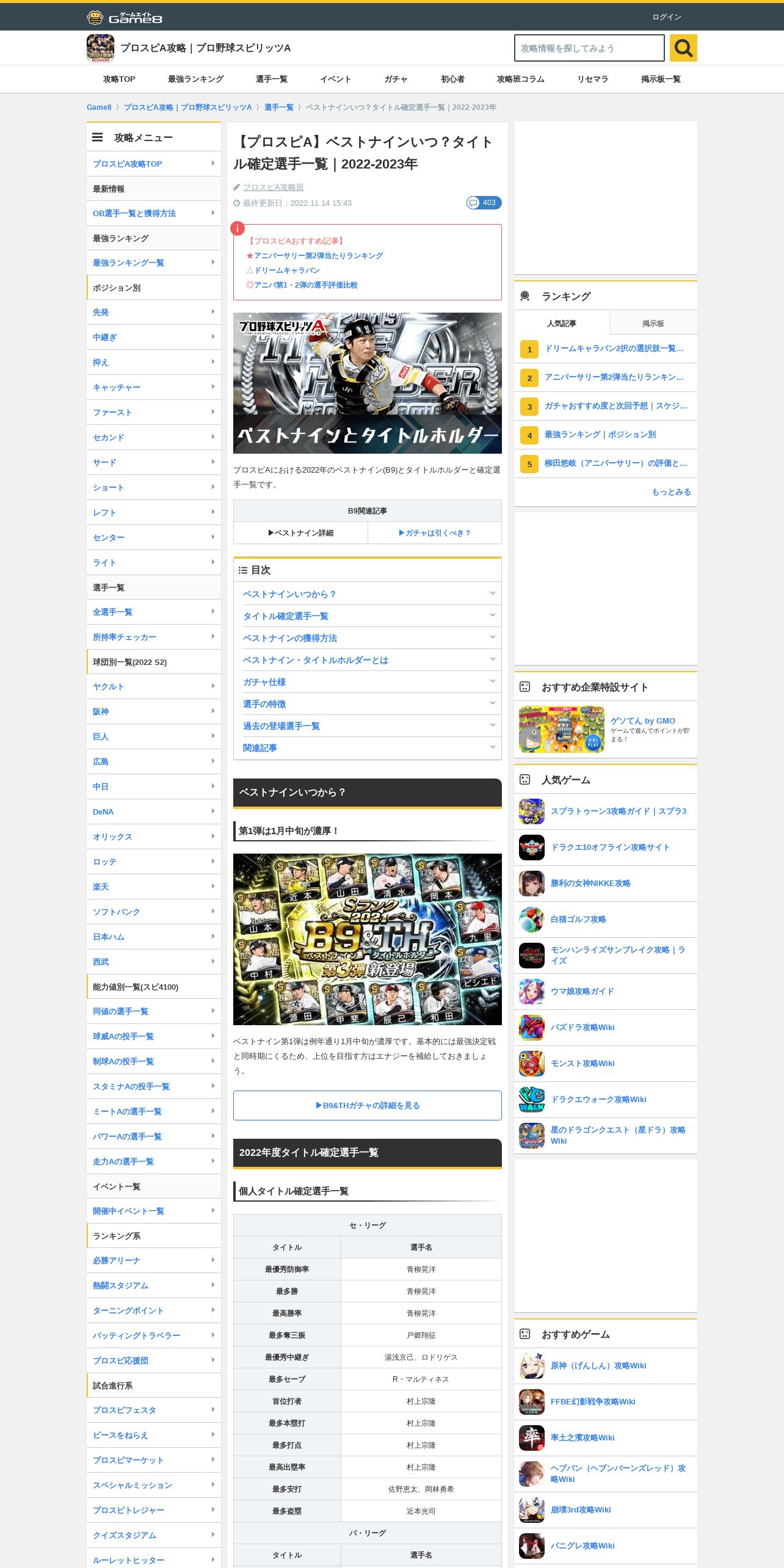
Task: Click the パズドラ game icon
Action: click(x=531, y=1028)
